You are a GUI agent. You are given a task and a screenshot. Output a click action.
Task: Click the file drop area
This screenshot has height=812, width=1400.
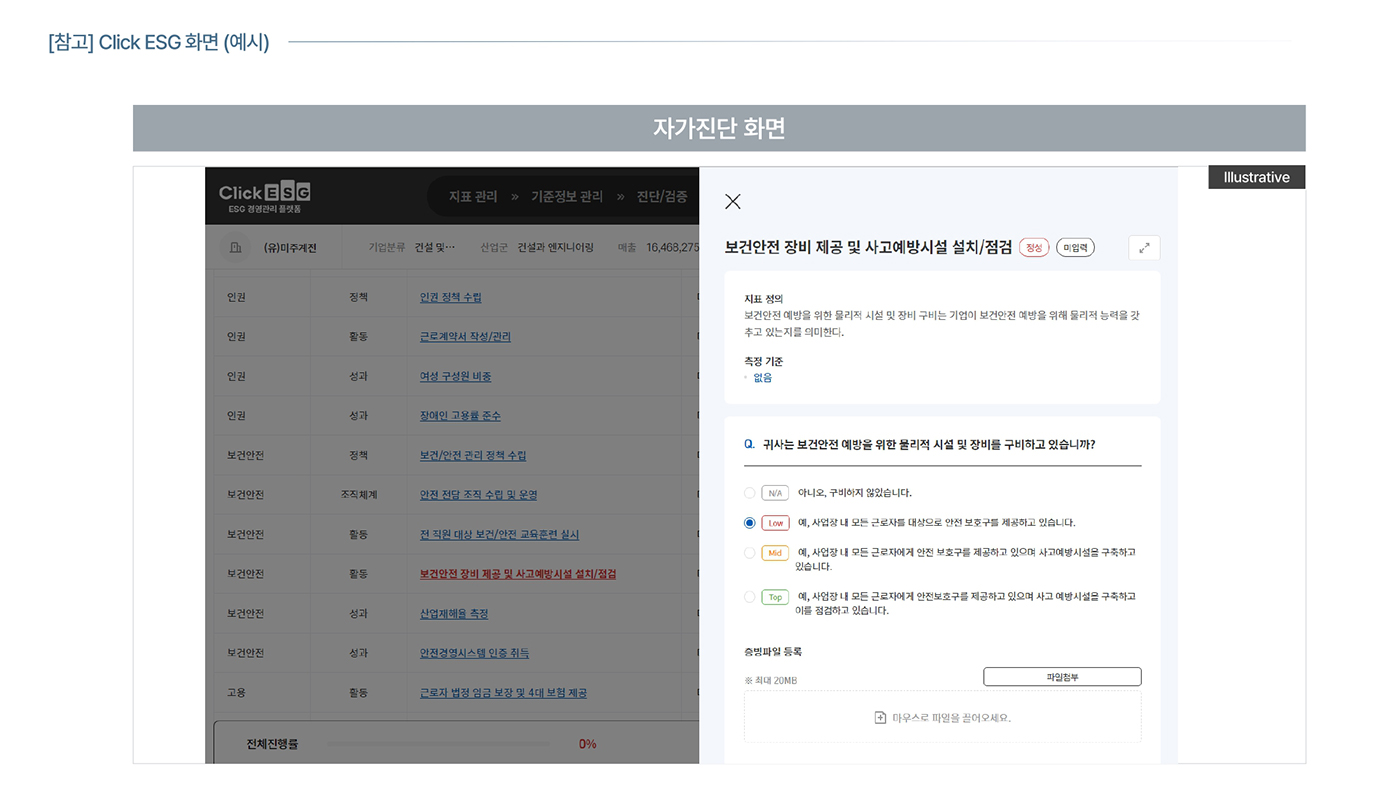pyautogui.click(x=942, y=717)
